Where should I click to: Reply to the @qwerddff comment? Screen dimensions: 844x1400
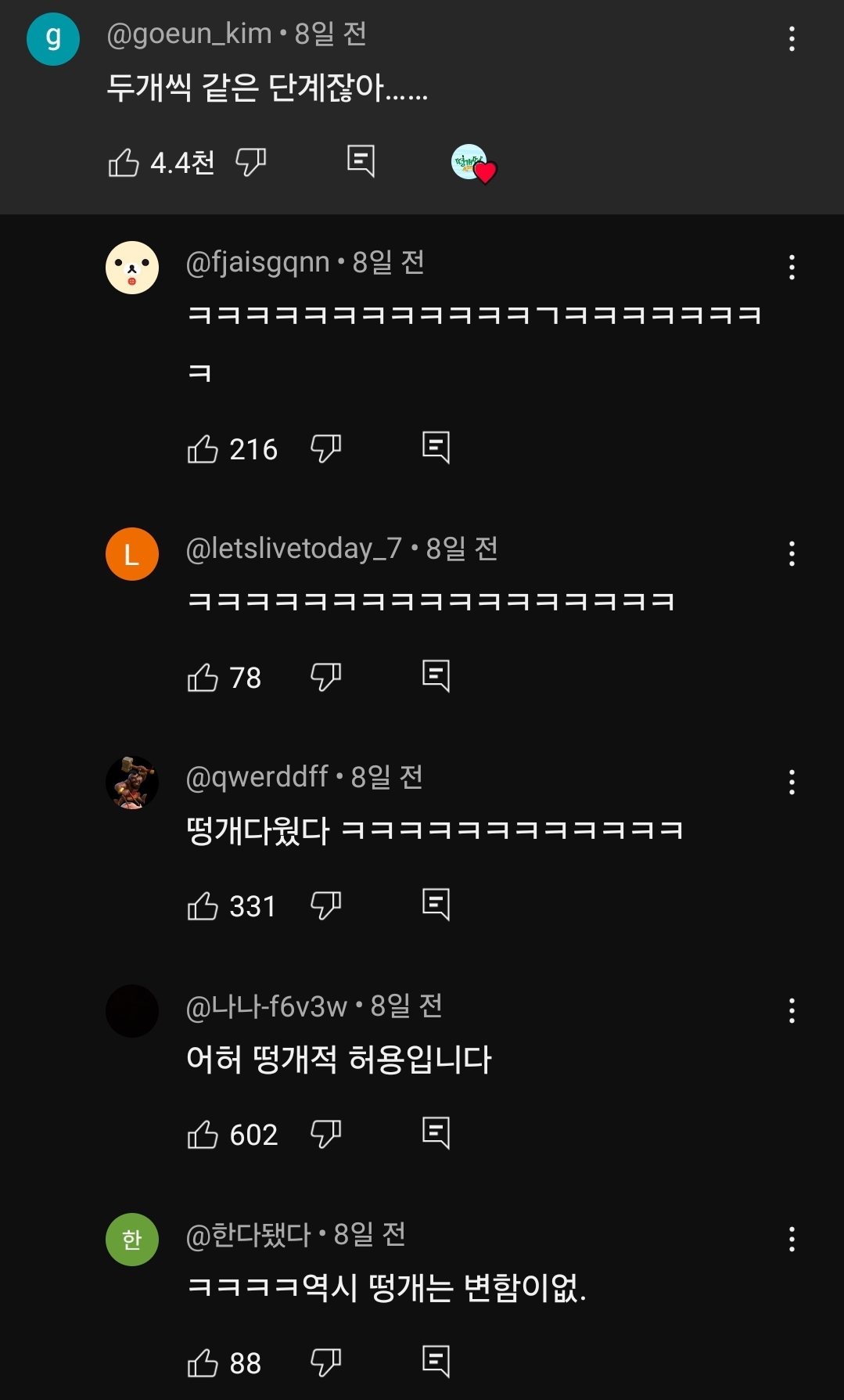(x=436, y=905)
